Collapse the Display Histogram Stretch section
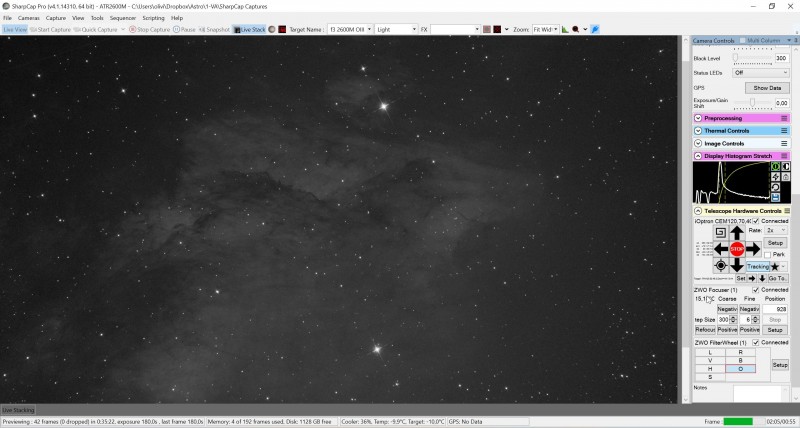This screenshot has width=800, height=428. (x=698, y=156)
